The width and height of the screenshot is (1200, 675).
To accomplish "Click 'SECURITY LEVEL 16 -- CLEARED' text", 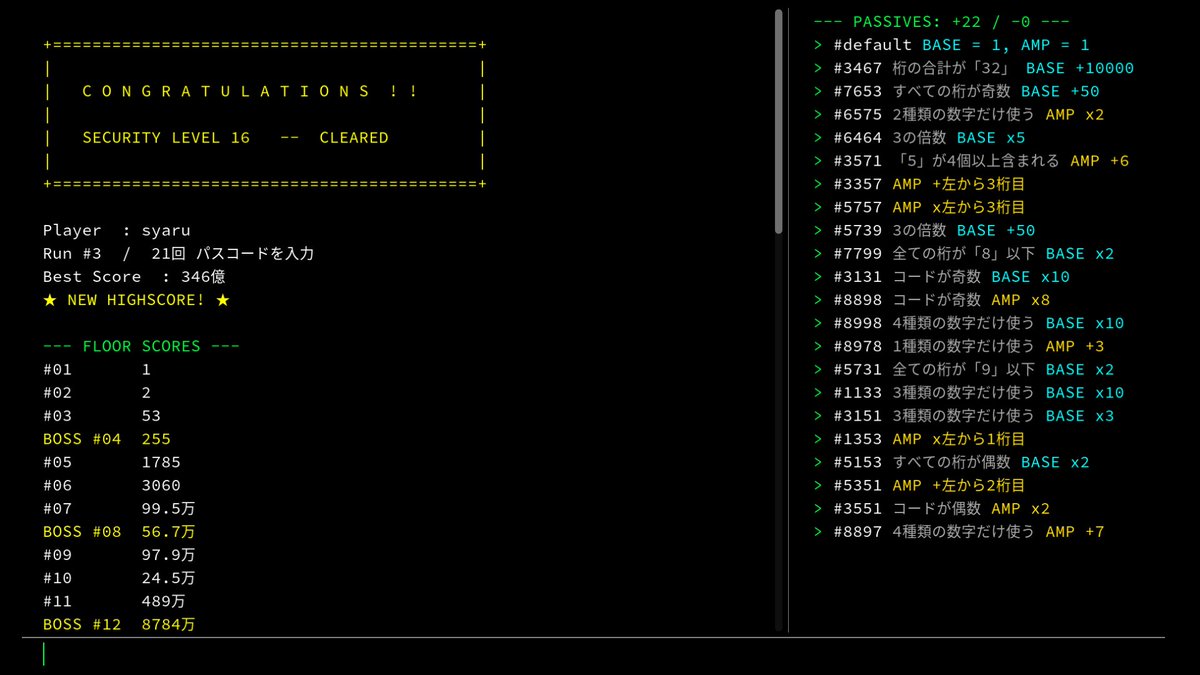I will point(235,138).
